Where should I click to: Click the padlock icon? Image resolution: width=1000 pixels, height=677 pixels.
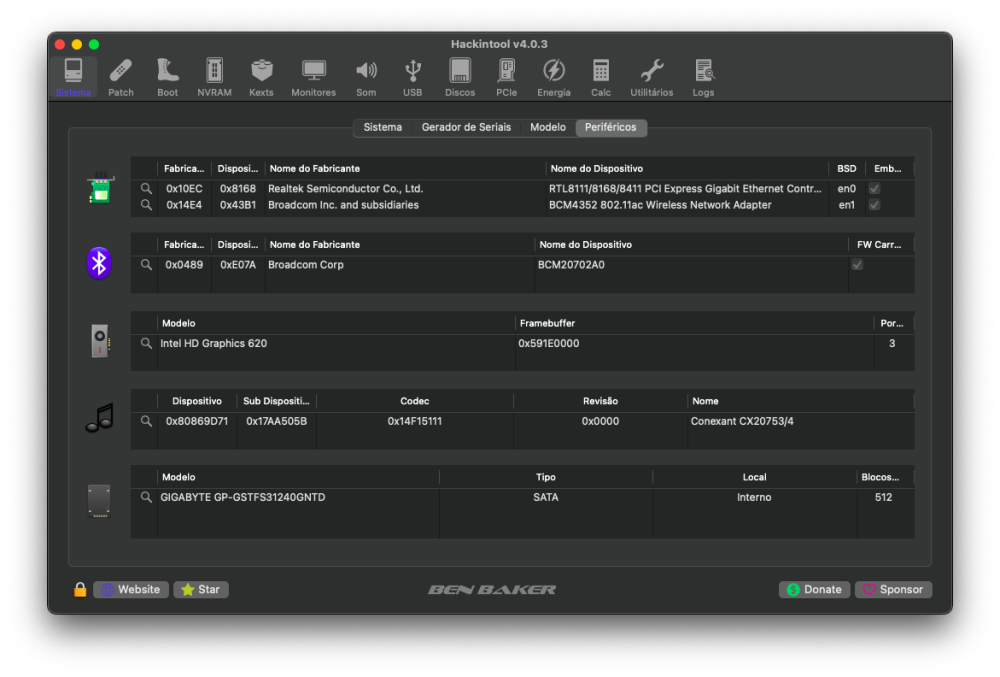[x=80, y=589]
